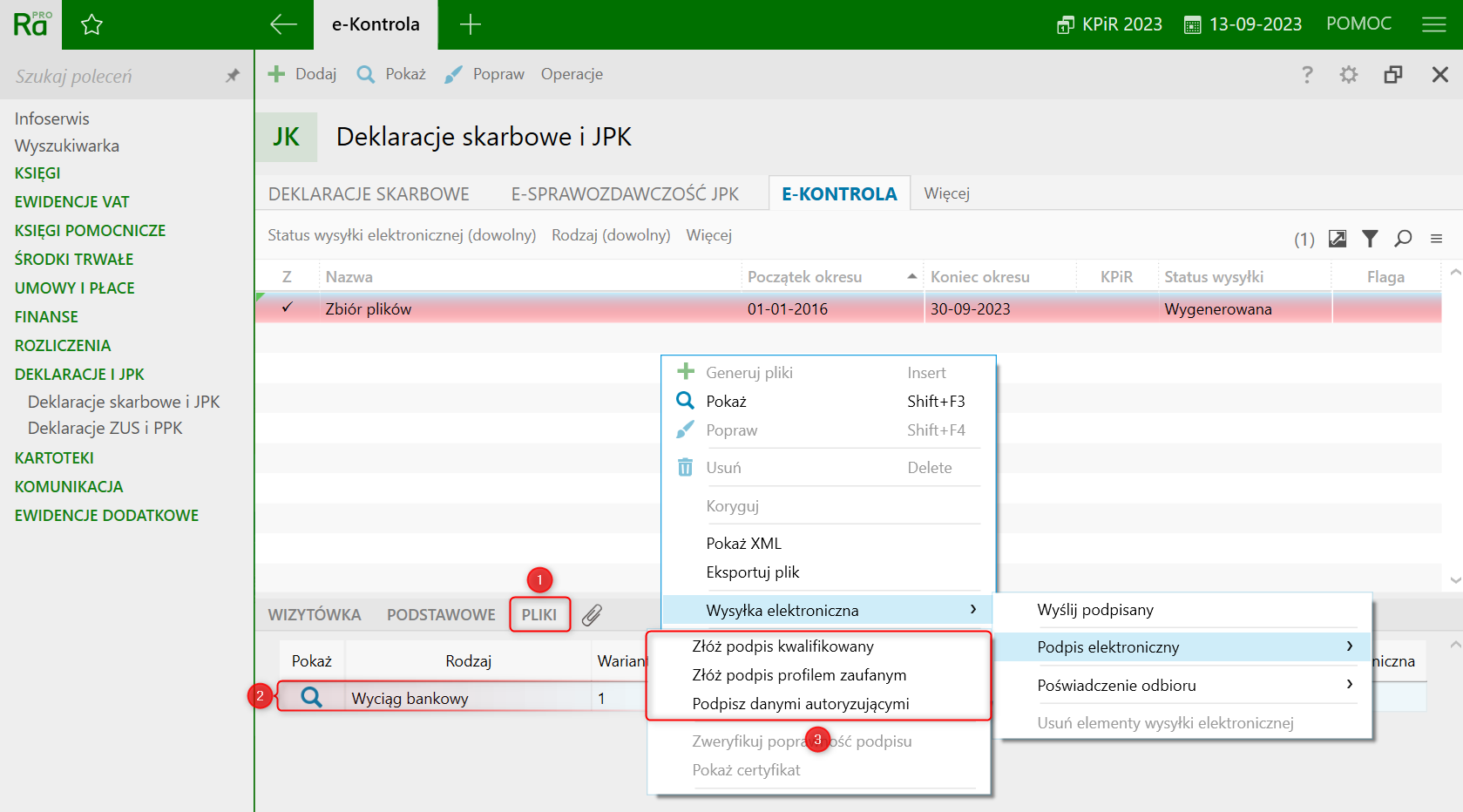The width and height of the screenshot is (1463, 812).
Task: Click the paperclip attachments icon
Action: click(x=592, y=615)
